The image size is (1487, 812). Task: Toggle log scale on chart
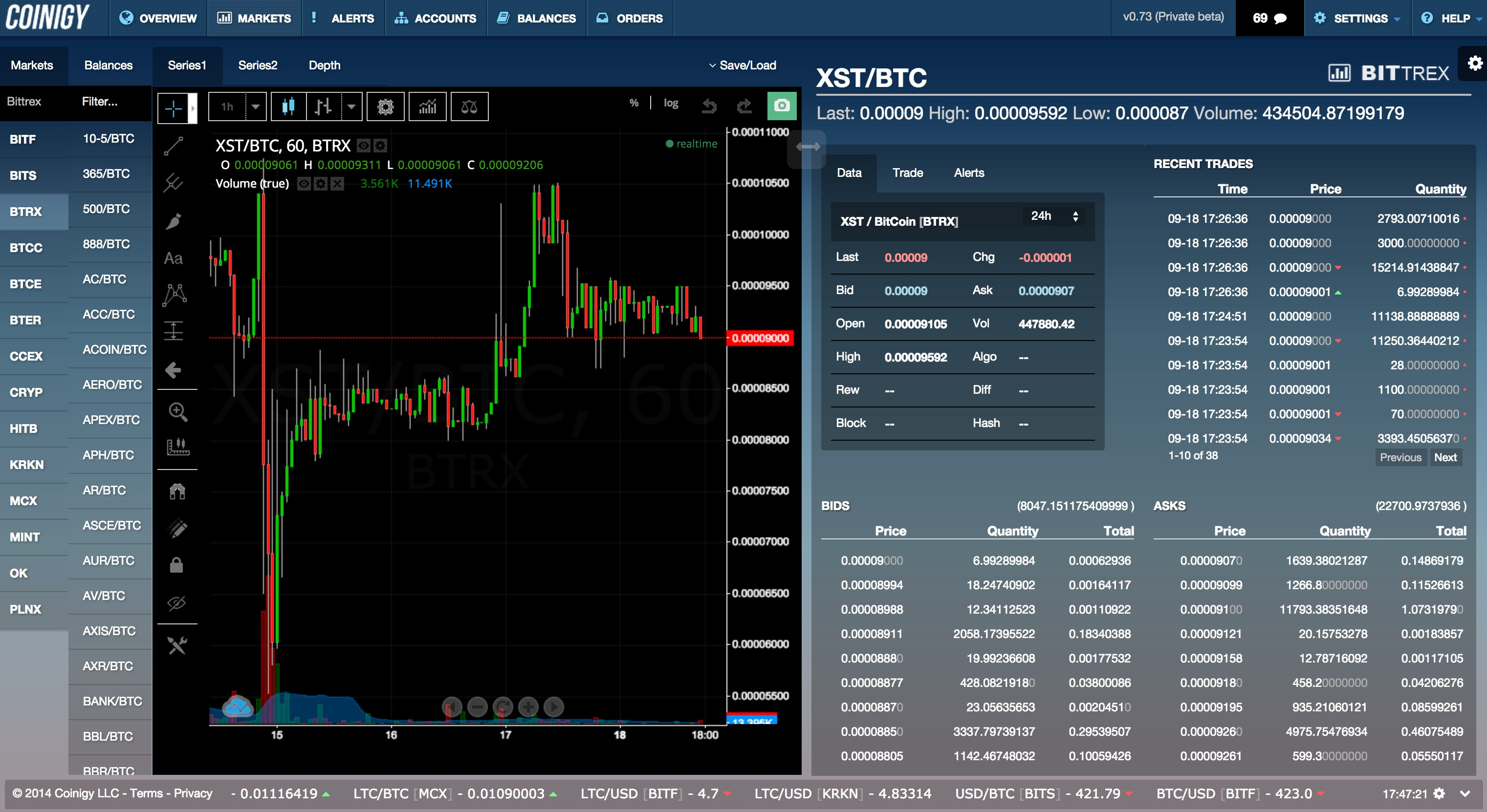click(x=671, y=103)
